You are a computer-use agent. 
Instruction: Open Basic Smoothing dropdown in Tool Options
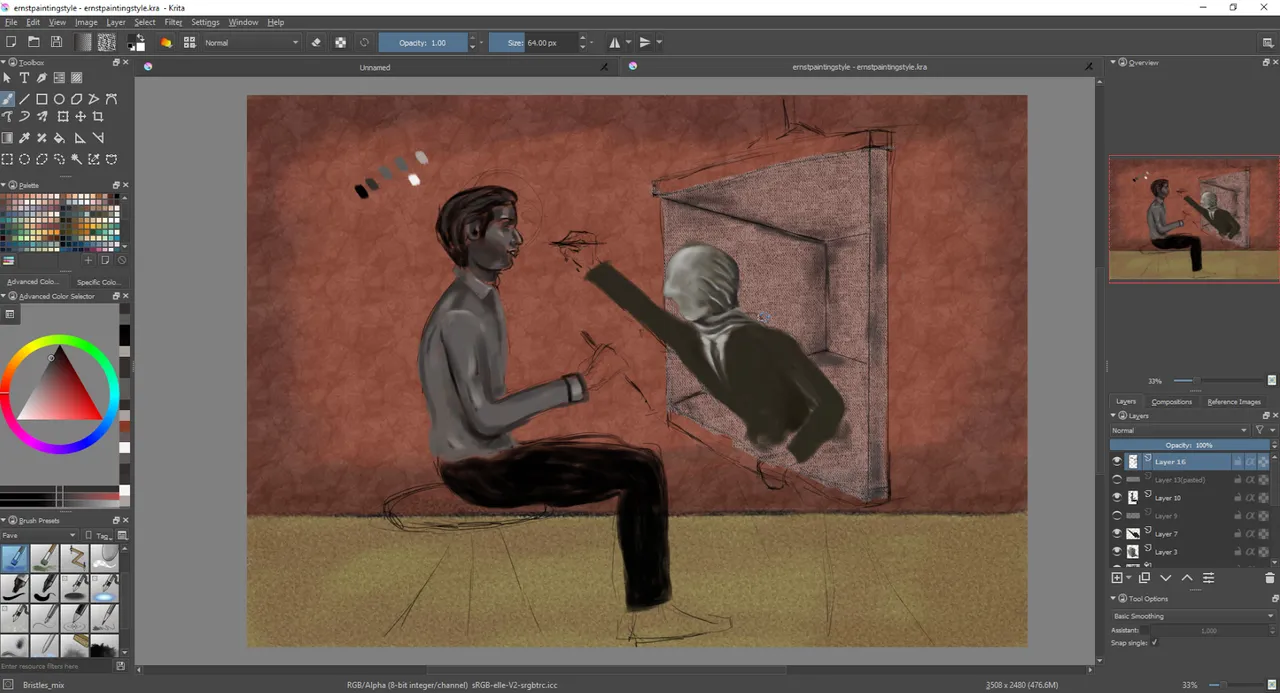point(1193,616)
